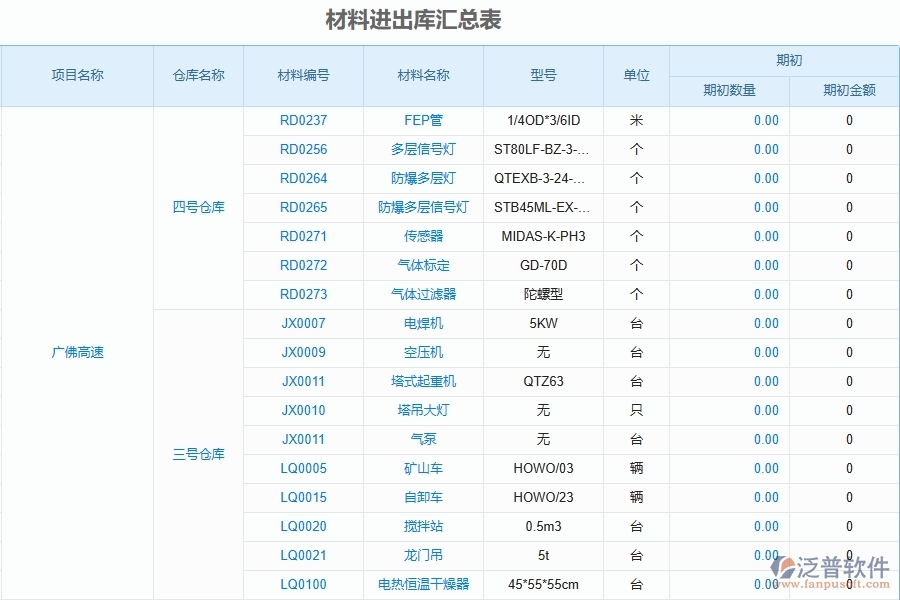This screenshot has height=600, width=900.
Task: Click the 项目名称 column header
Action: coord(76,75)
